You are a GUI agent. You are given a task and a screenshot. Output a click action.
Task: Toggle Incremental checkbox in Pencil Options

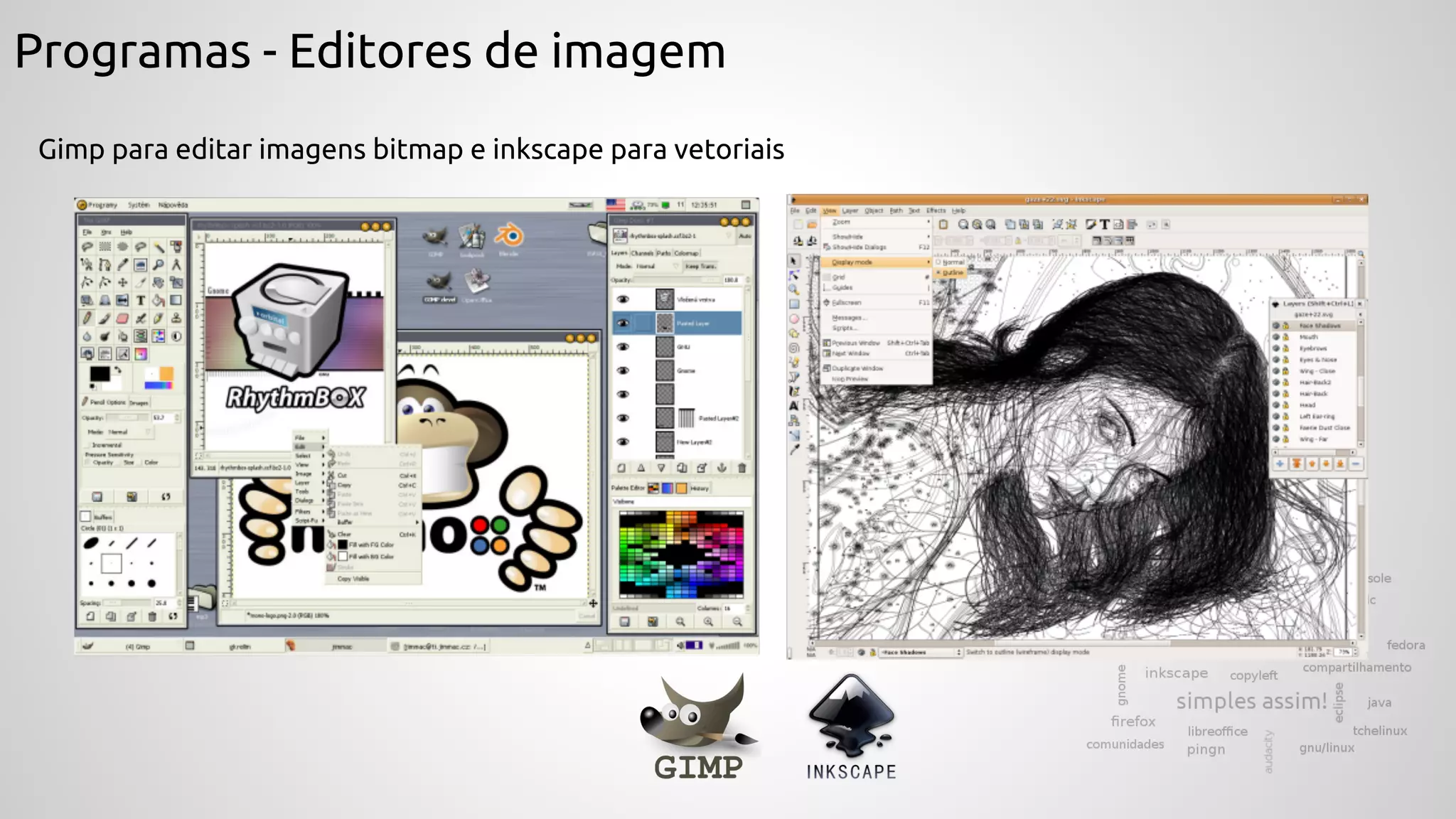[x=87, y=445]
